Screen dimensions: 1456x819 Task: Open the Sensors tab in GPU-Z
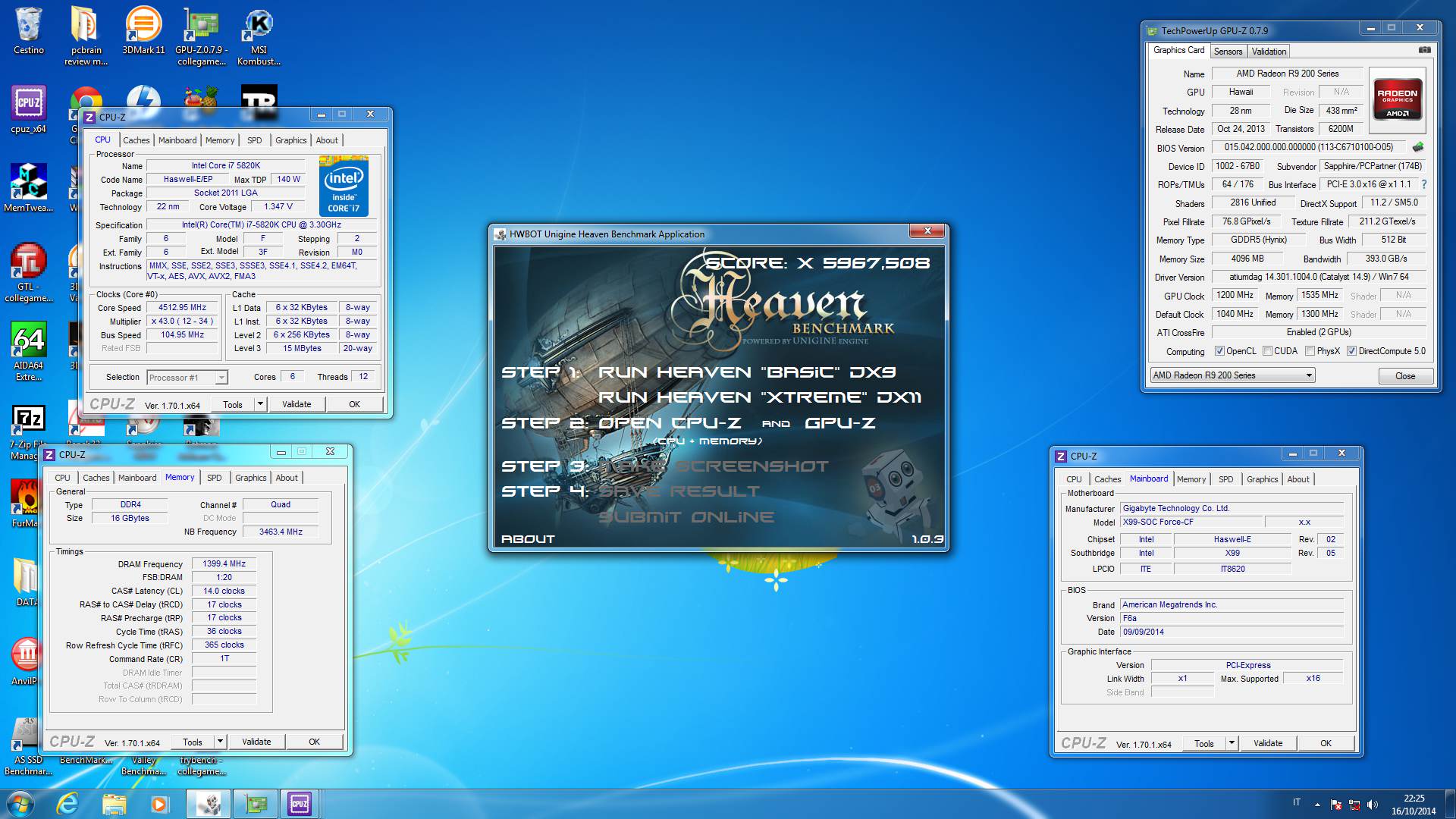point(1228,52)
